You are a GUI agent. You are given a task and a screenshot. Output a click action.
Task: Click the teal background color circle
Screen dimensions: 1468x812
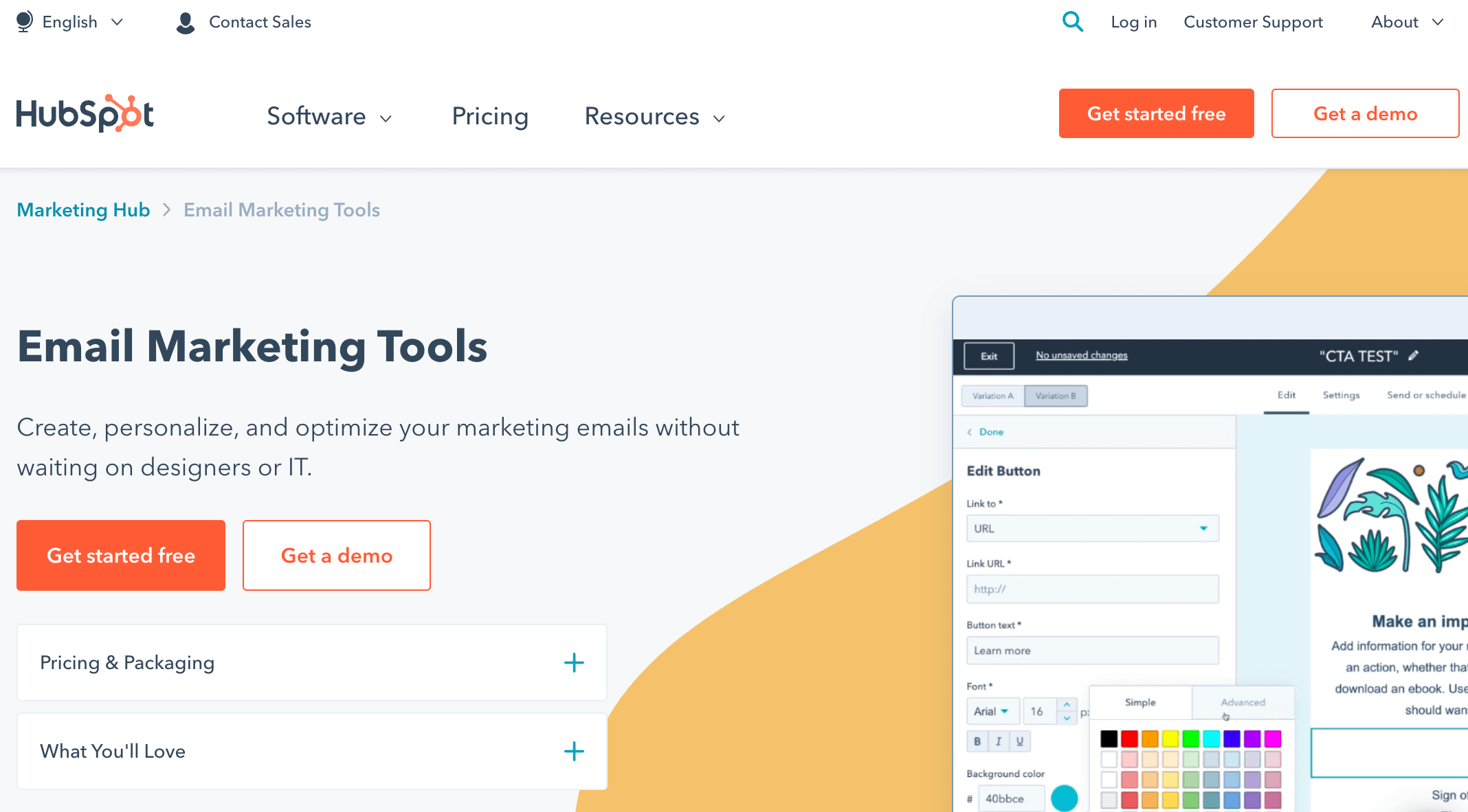coord(1065,798)
